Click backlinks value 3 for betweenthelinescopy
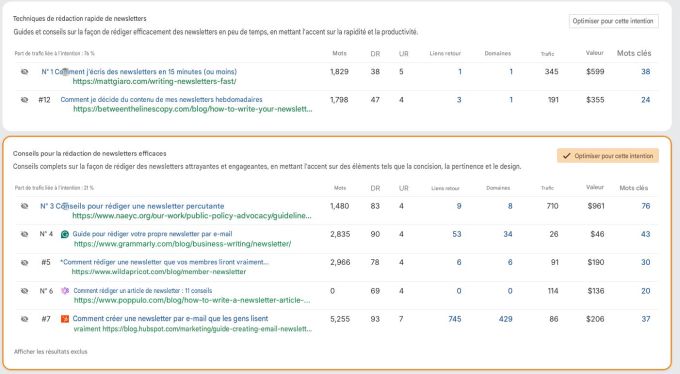This screenshot has height=374, width=680. tap(459, 100)
